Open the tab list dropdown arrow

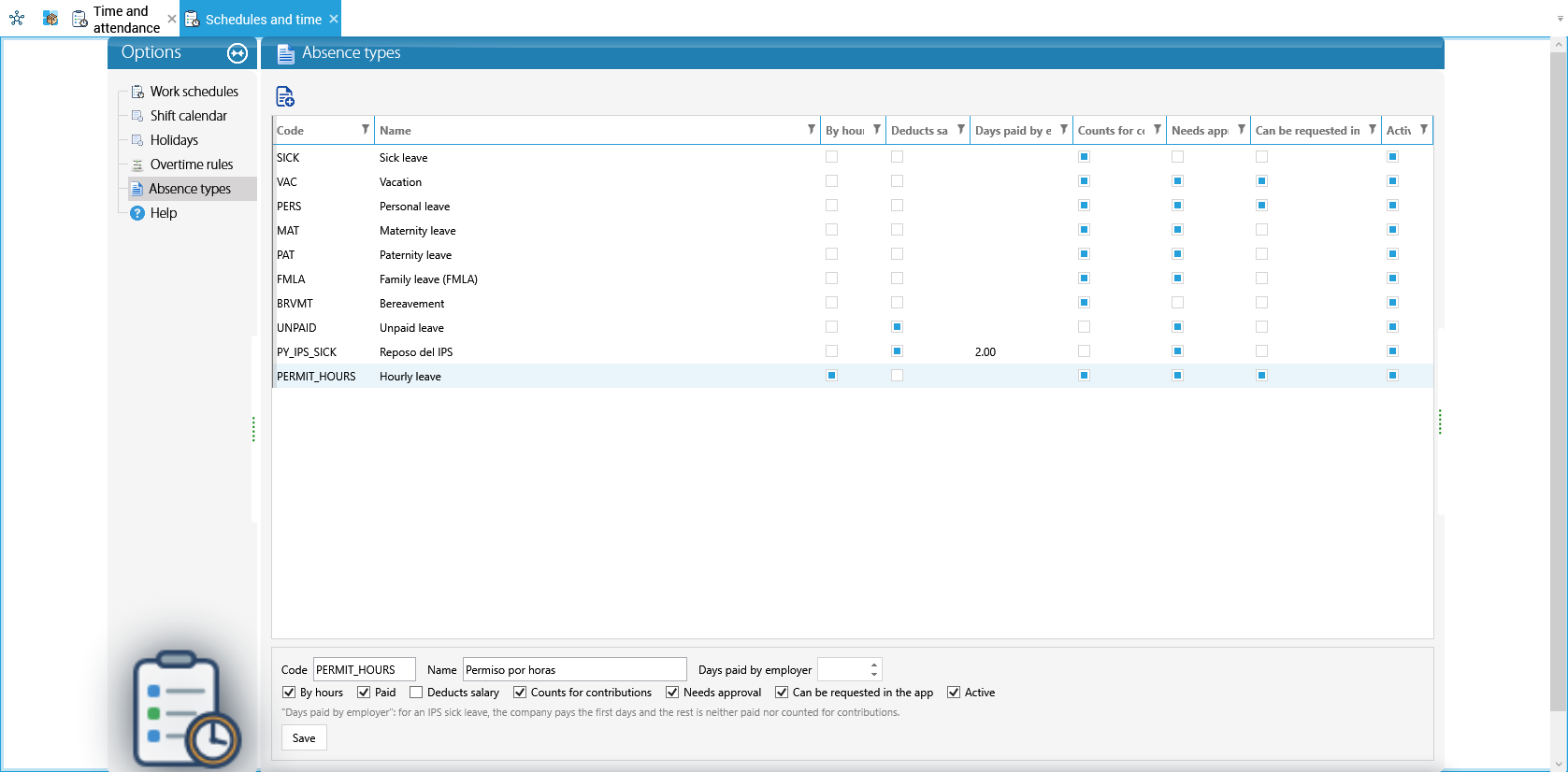(x=1560, y=19)
